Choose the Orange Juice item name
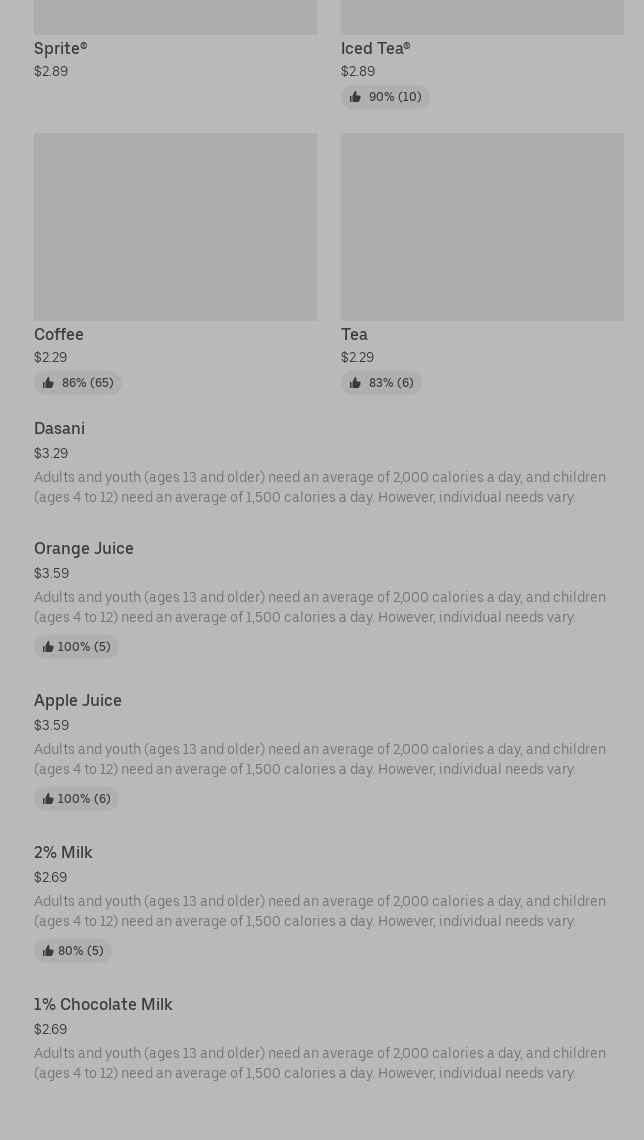The width and height of the screenshot is (644, 1140). (83, 548)
